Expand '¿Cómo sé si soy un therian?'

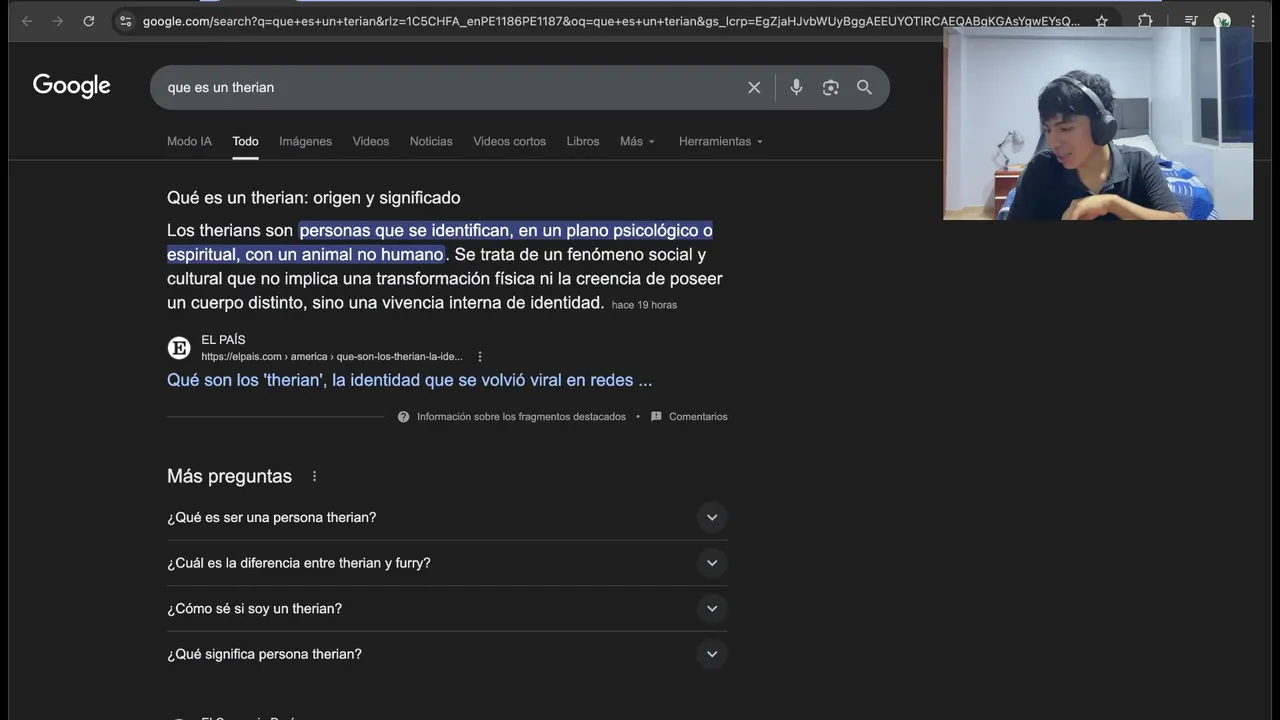pyautogui.click(x=447, y=609)
